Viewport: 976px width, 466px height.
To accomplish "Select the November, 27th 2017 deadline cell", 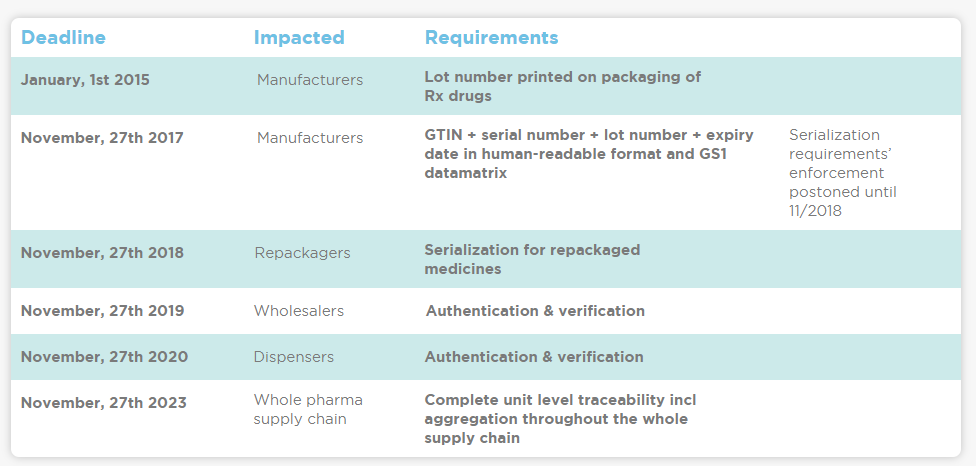I will click(102, 137).
